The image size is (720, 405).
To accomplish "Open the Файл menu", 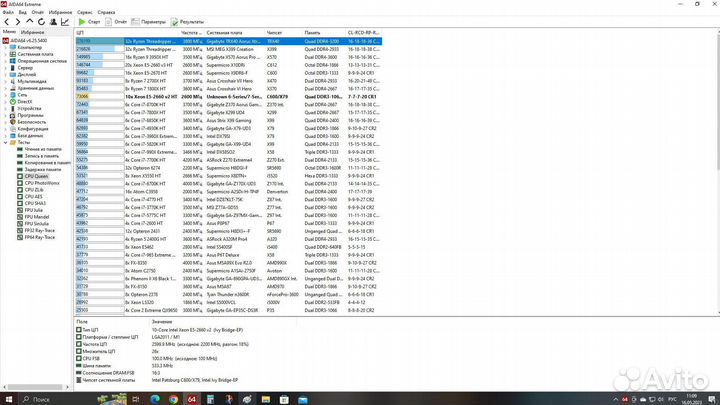I will 8,12.
